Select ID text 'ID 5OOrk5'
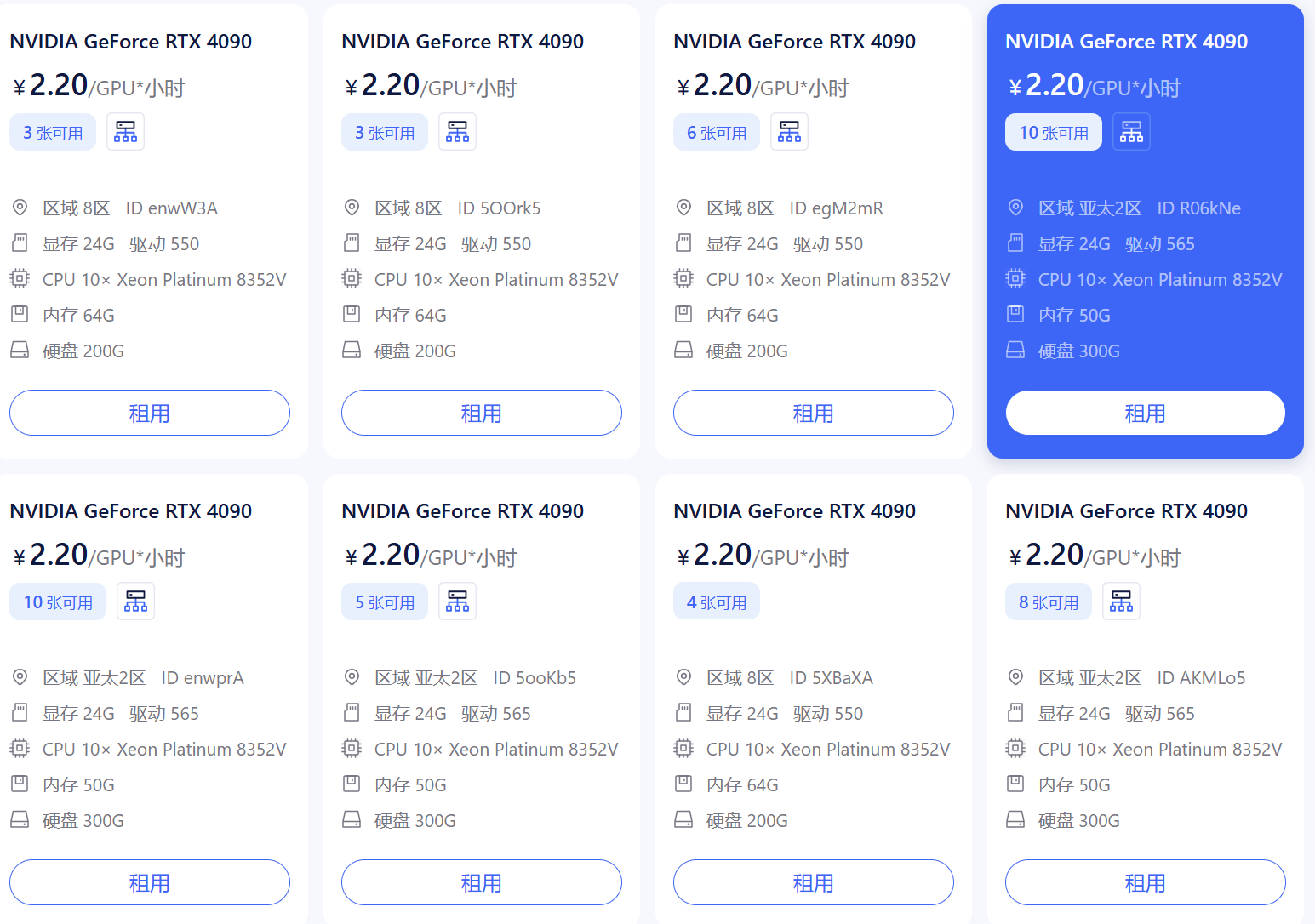This screenshot has height=924, width=1315. click(500, 208)
